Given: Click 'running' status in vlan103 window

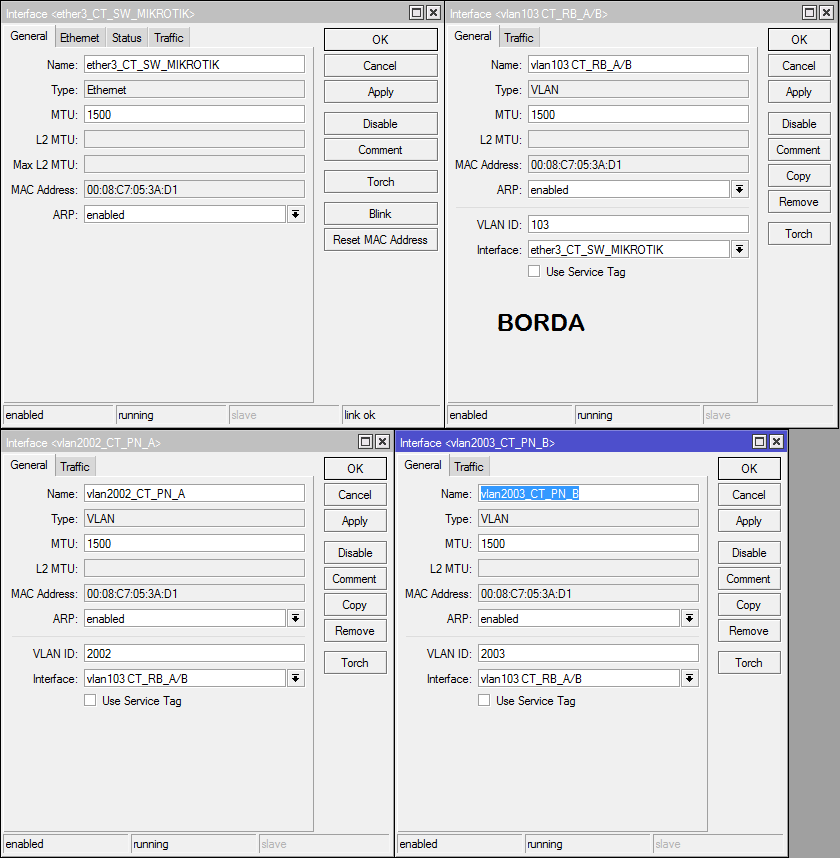Looking at the screenshot, I should (638, 415).
